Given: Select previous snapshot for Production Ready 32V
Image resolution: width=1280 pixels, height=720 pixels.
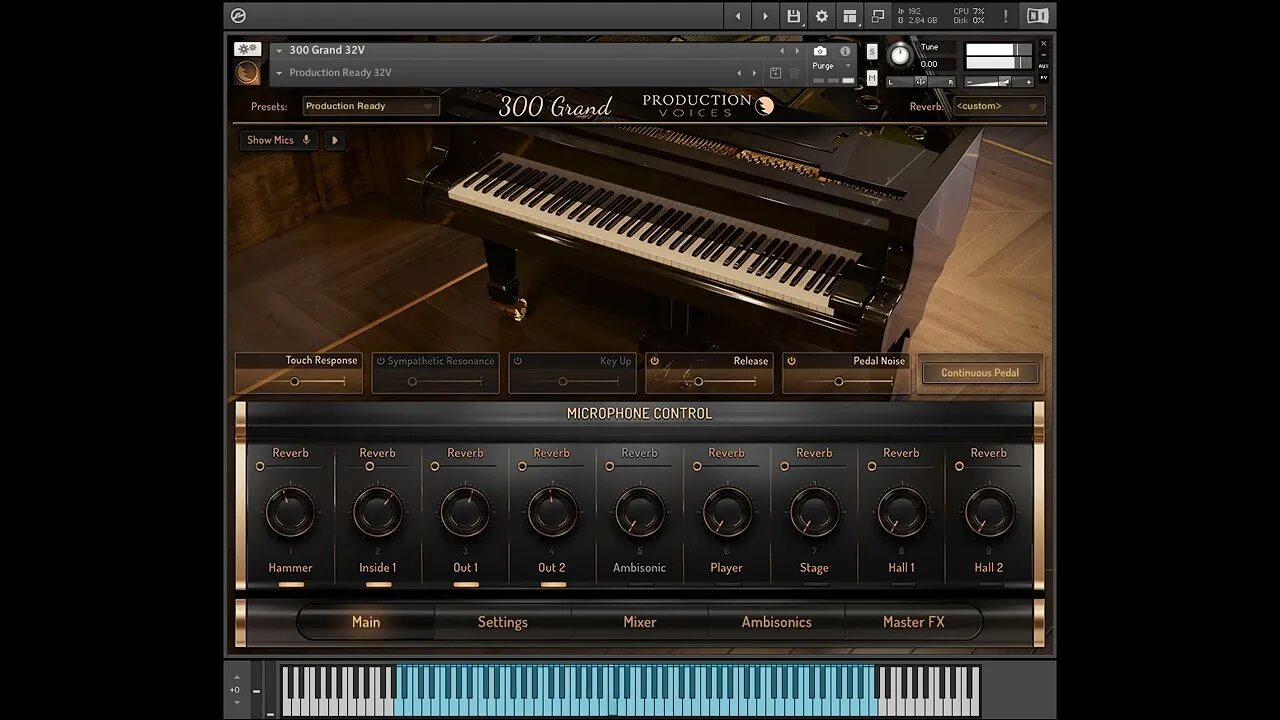Looking at the screenshot, I should 740,73.
